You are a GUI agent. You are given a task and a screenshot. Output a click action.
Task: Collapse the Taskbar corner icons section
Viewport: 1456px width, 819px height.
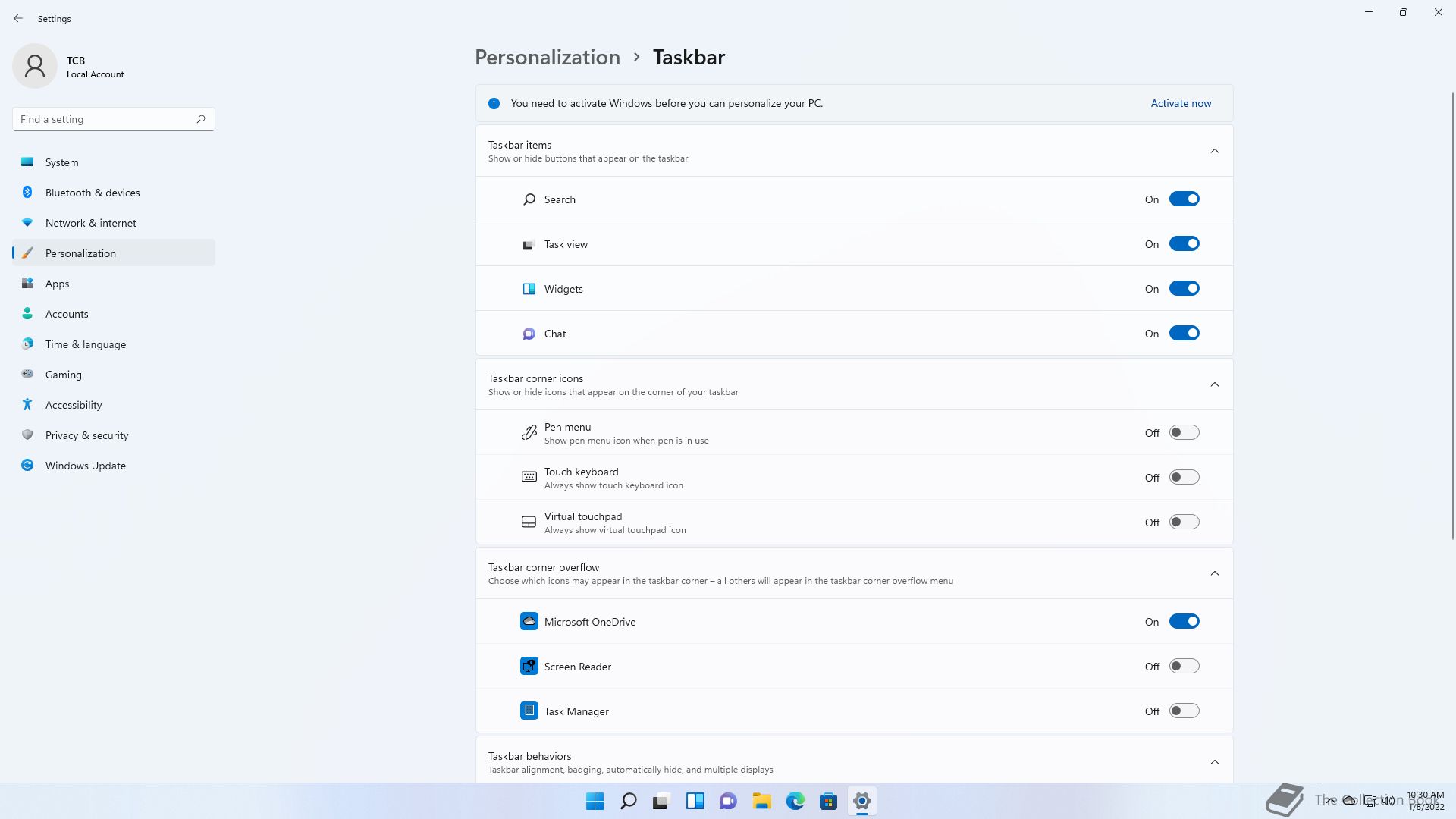pyautogui.click(x=1214, y=384)
